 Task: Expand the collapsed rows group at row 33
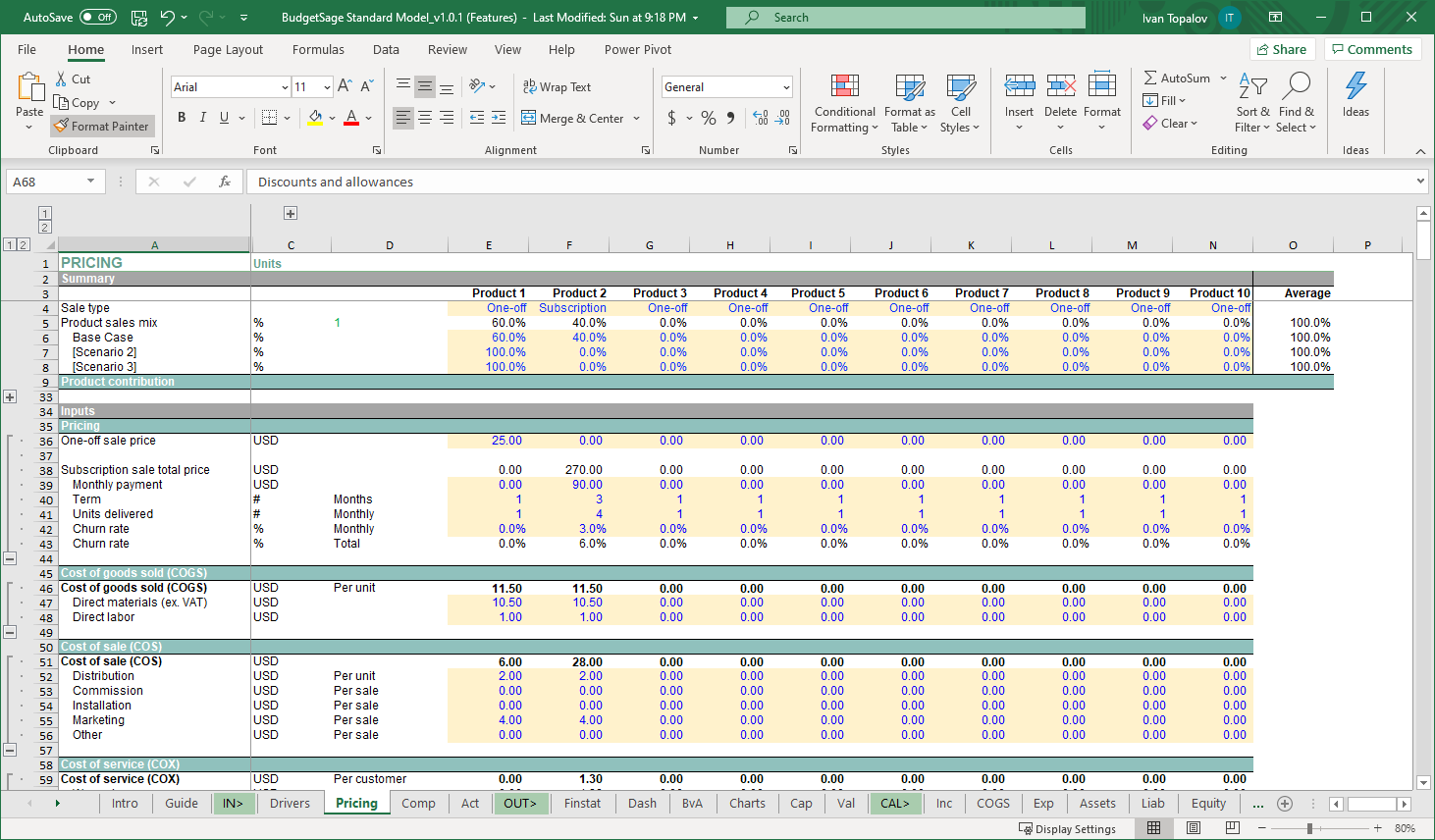point(10,397)
